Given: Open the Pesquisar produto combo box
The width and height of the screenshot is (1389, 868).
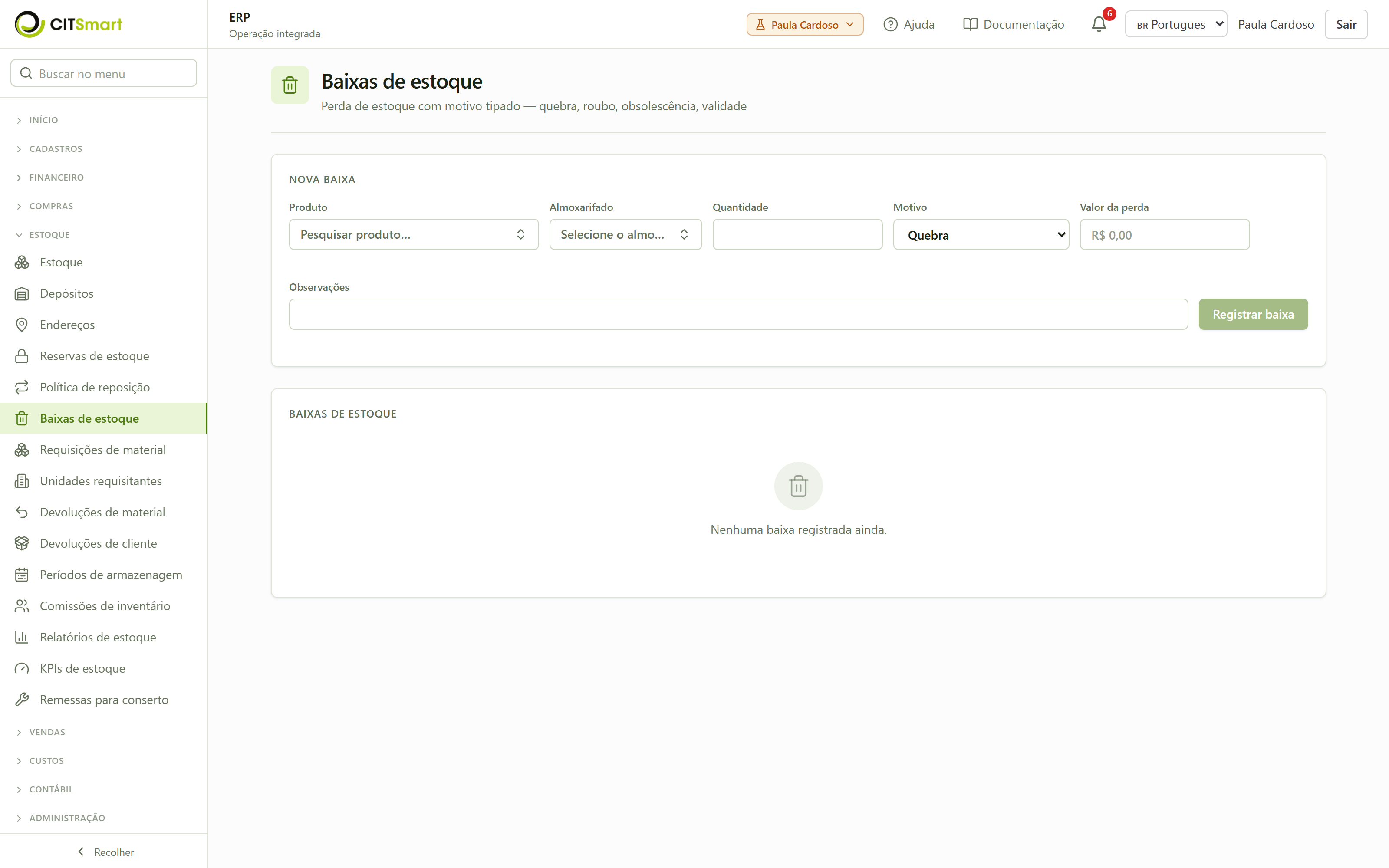Looking at the screenshot, I should click(x=414, y=234).
